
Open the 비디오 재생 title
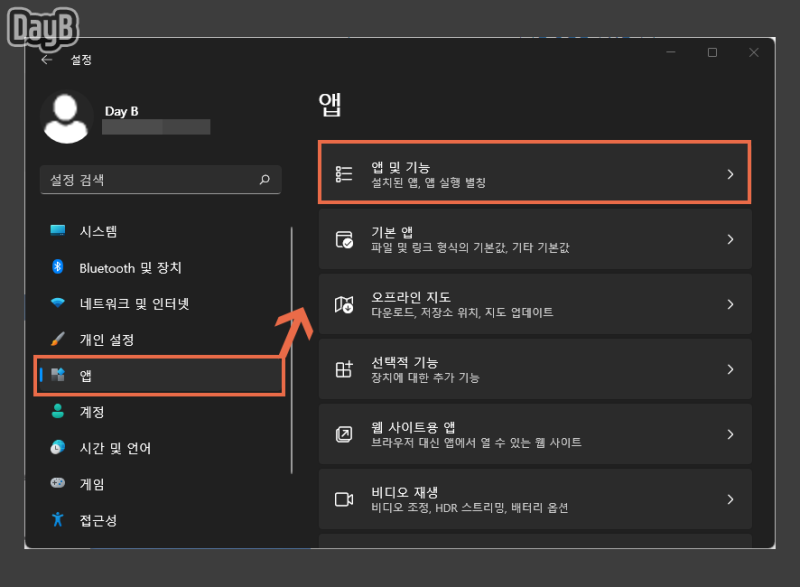tap(405, 493)
